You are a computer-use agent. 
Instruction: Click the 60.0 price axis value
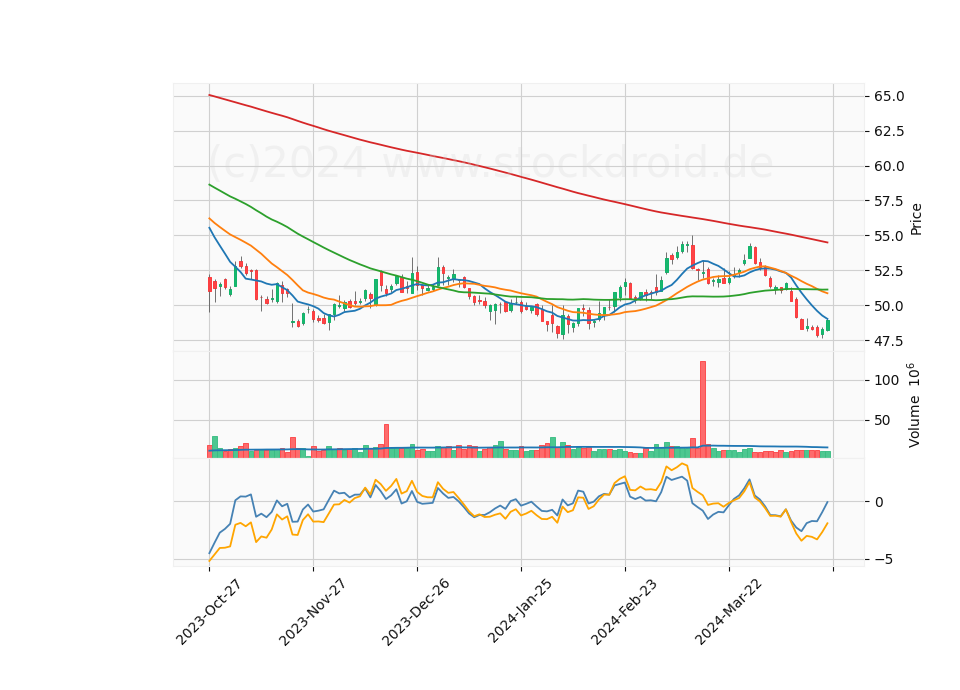click(889, 167)
